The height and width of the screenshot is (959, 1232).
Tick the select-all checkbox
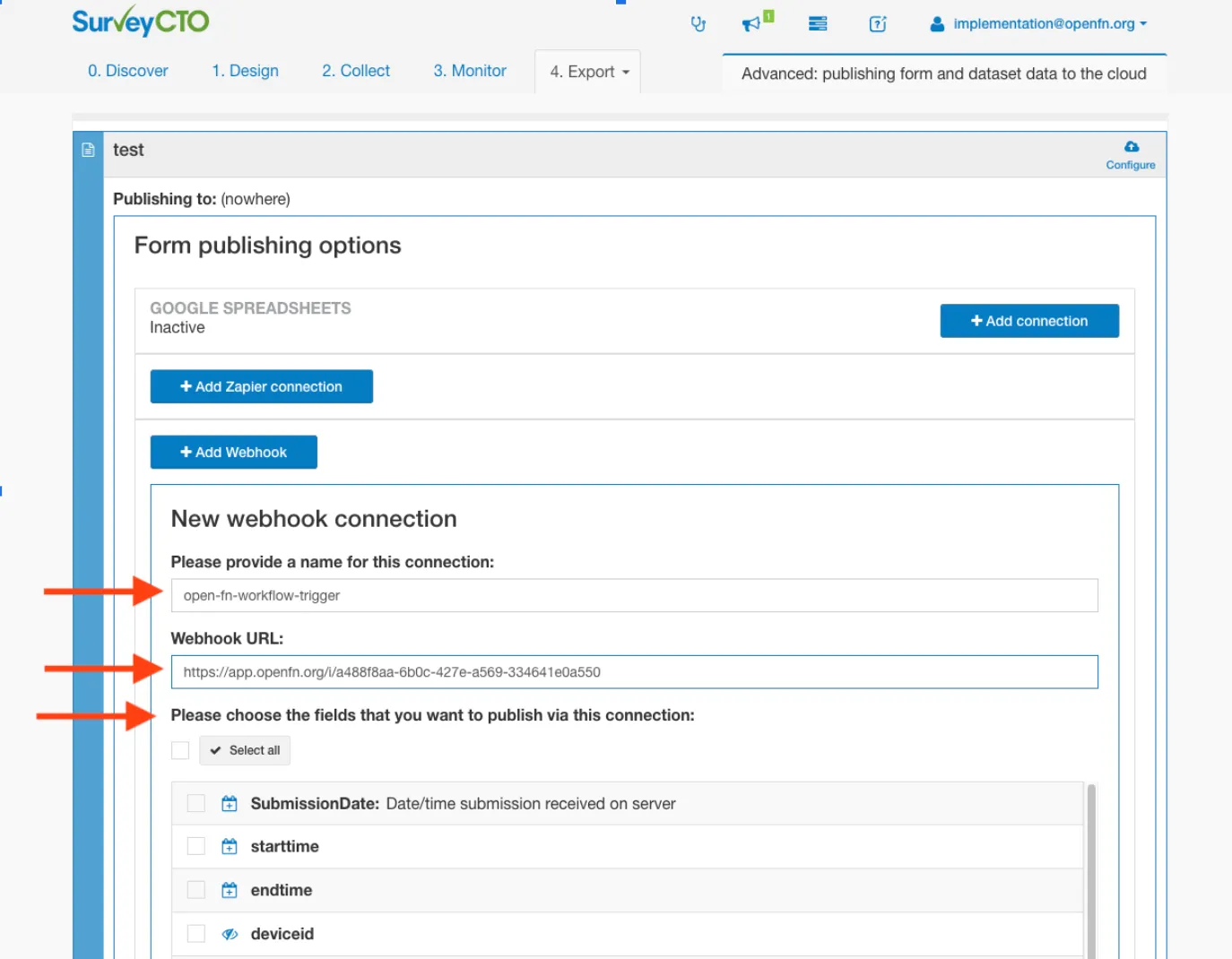[180, 750]
